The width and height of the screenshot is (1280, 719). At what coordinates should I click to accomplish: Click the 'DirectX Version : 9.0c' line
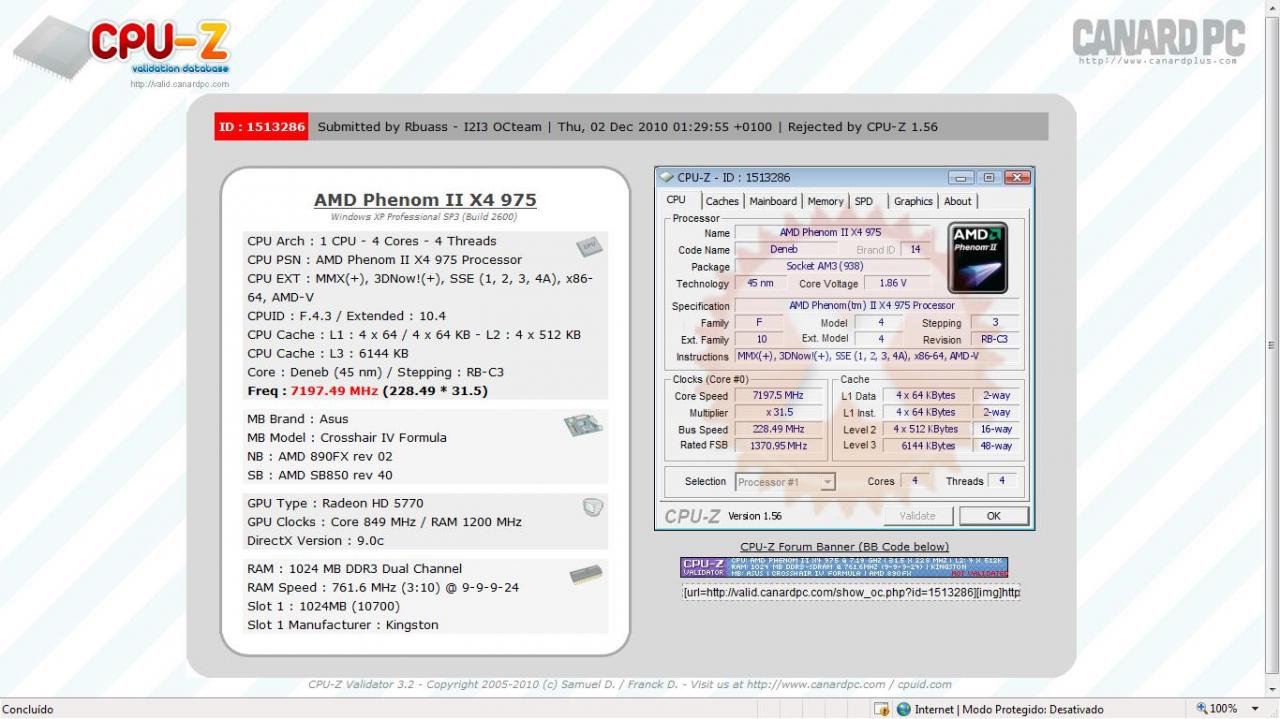point(316,541)
